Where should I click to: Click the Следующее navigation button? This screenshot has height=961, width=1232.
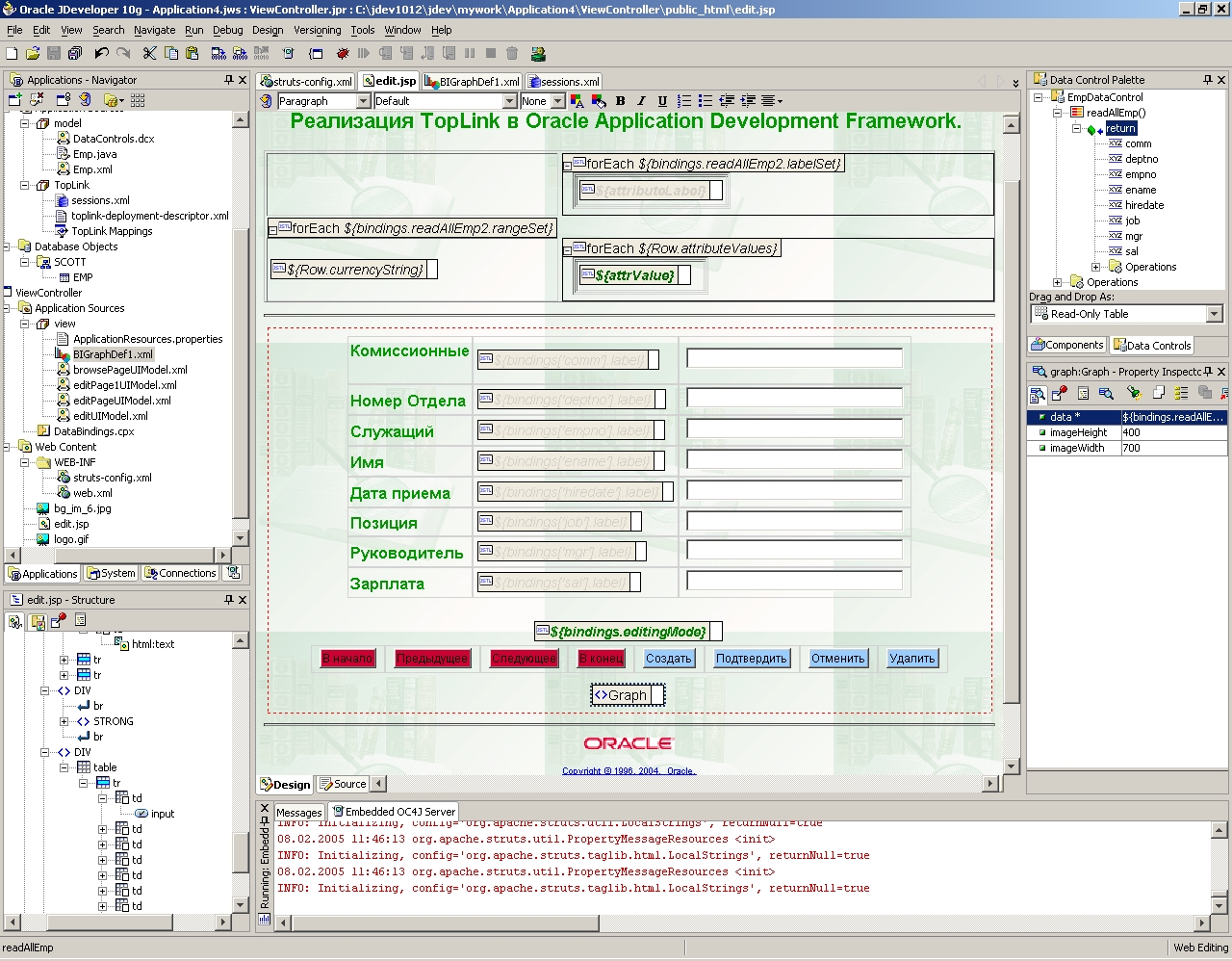click(524, 658)
